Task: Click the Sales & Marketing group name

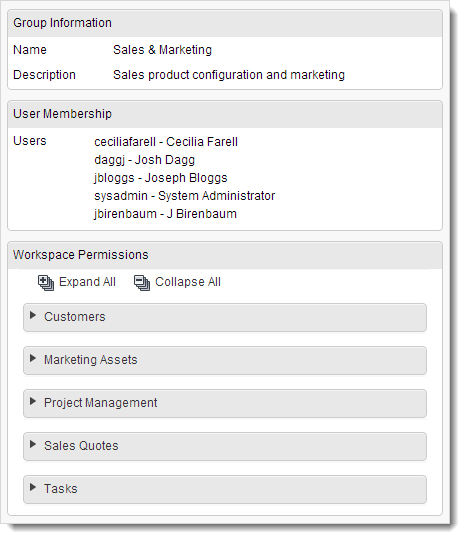Action: point(162,50)
